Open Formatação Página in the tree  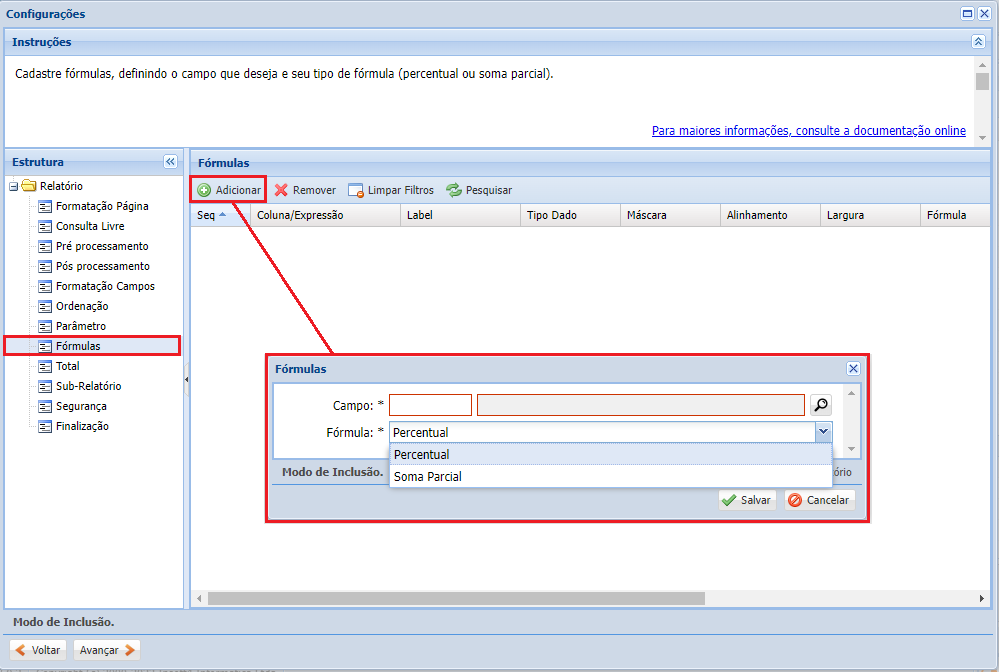click(x=102, y=206)
